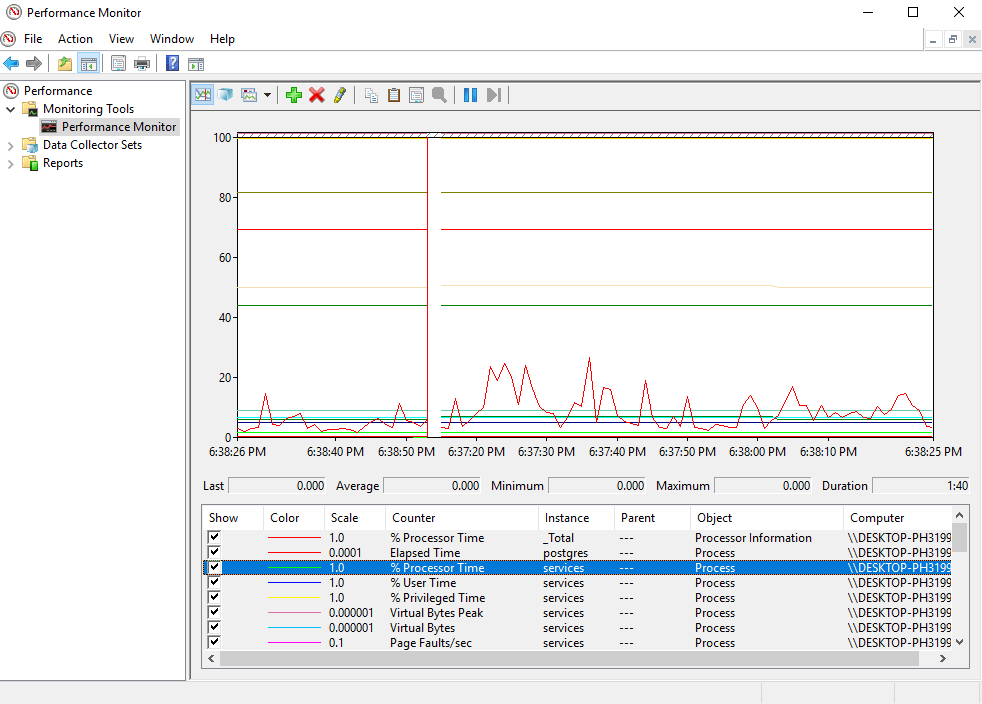Click the Paste Counter List icon
This screenshot has height=704, width=982.
(393, 94)
